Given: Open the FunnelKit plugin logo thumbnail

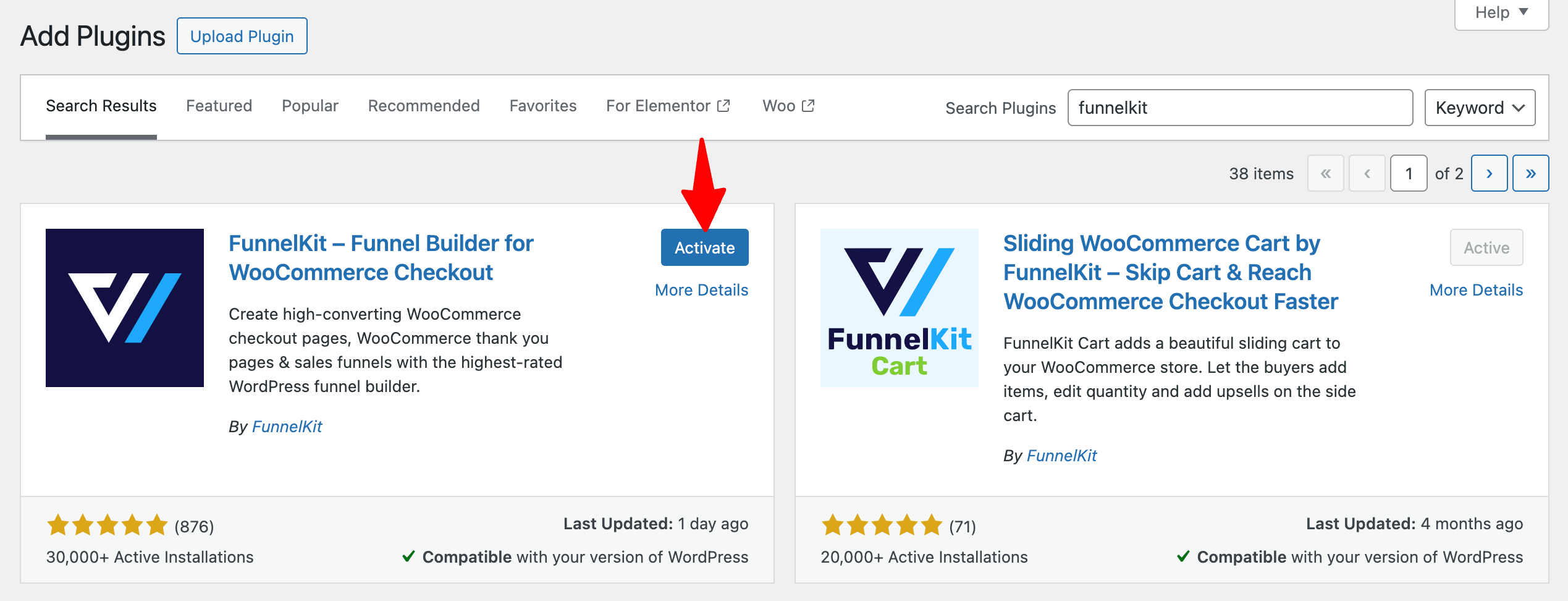Looking at the screenshot, I should click(124, 308).
